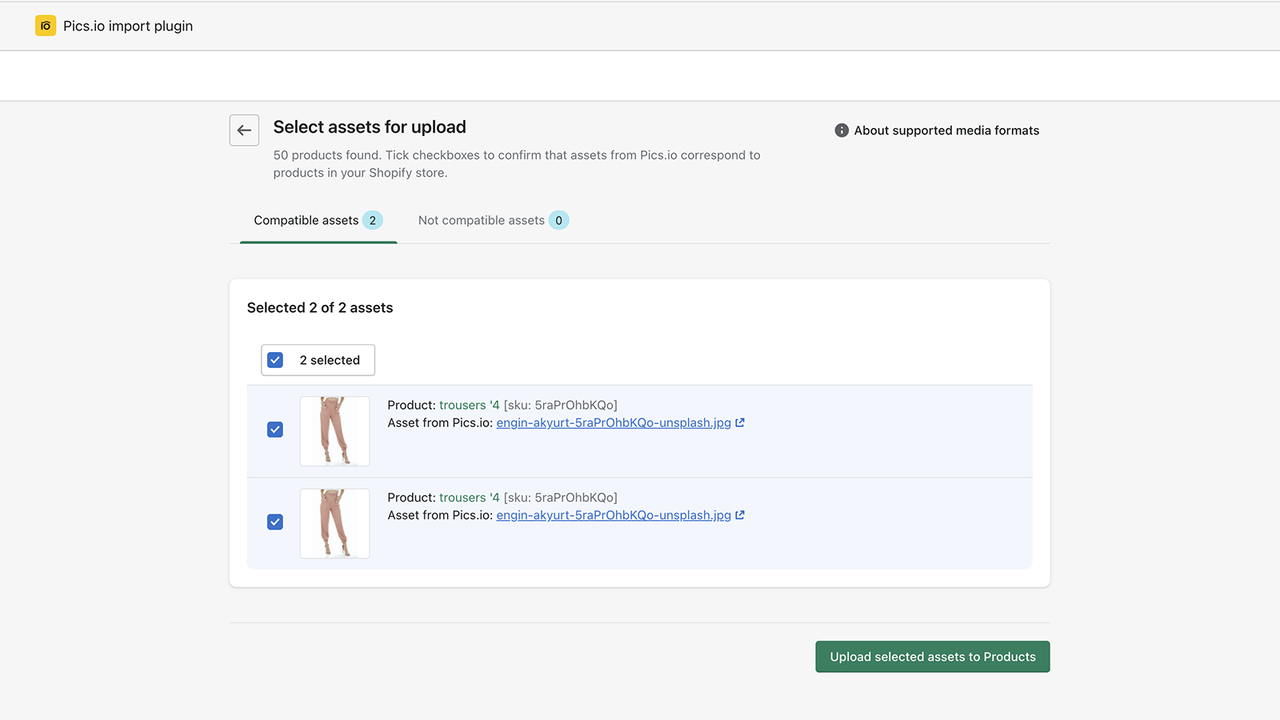Click the first trousers image thumbnail

pos(334,431)
